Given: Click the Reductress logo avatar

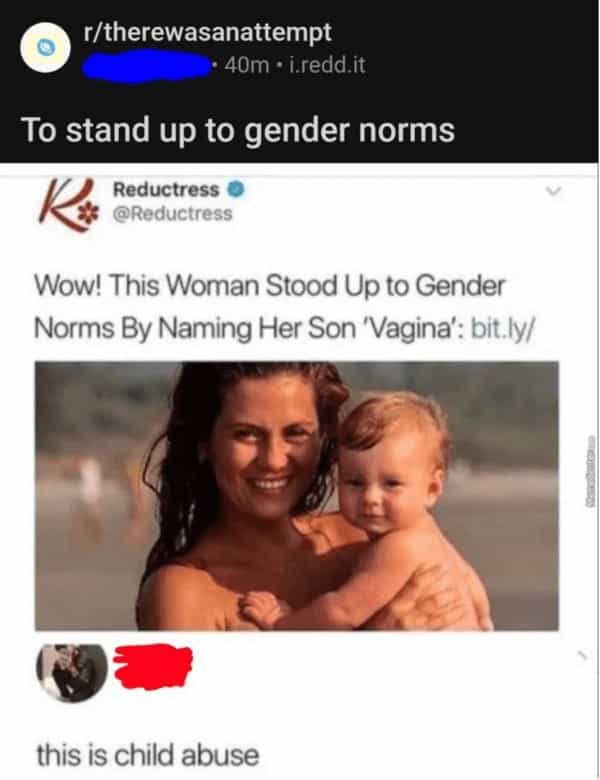Looking at the screenshot, I should coord(67,204).
